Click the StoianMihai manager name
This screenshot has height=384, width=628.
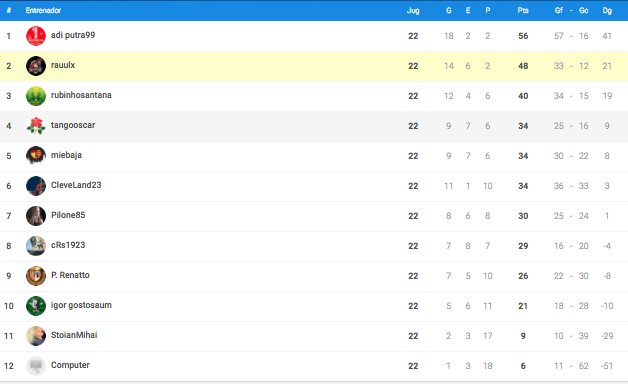point(74,335)
